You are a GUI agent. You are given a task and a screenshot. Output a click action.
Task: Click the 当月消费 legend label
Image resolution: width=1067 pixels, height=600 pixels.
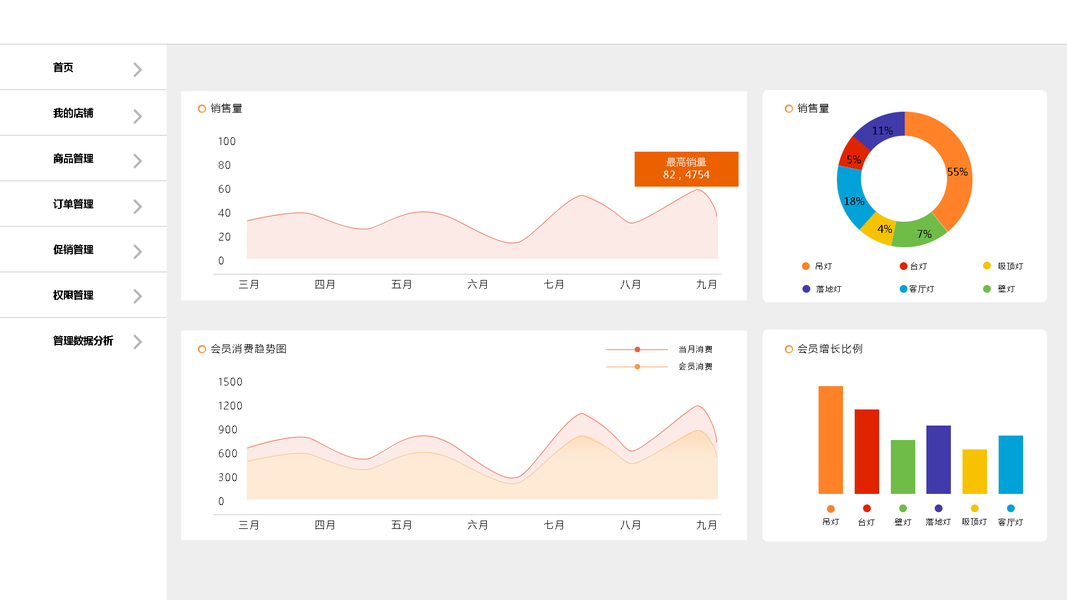tap(695, 350)
